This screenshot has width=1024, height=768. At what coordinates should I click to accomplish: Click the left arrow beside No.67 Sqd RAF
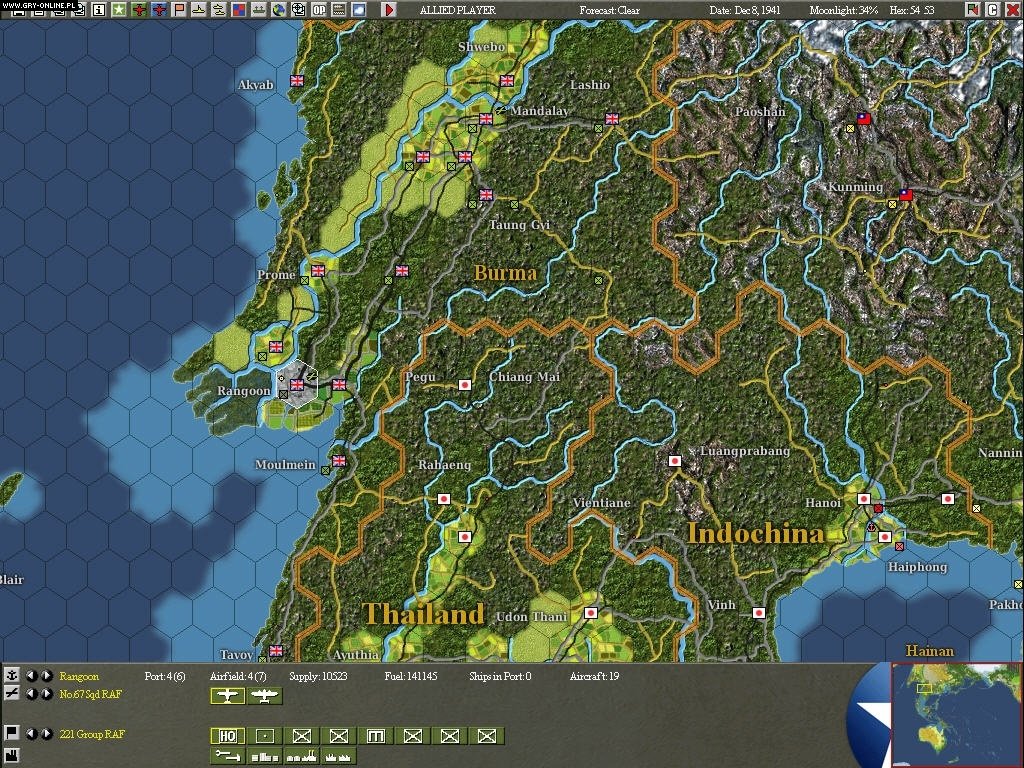pos(32,694)
